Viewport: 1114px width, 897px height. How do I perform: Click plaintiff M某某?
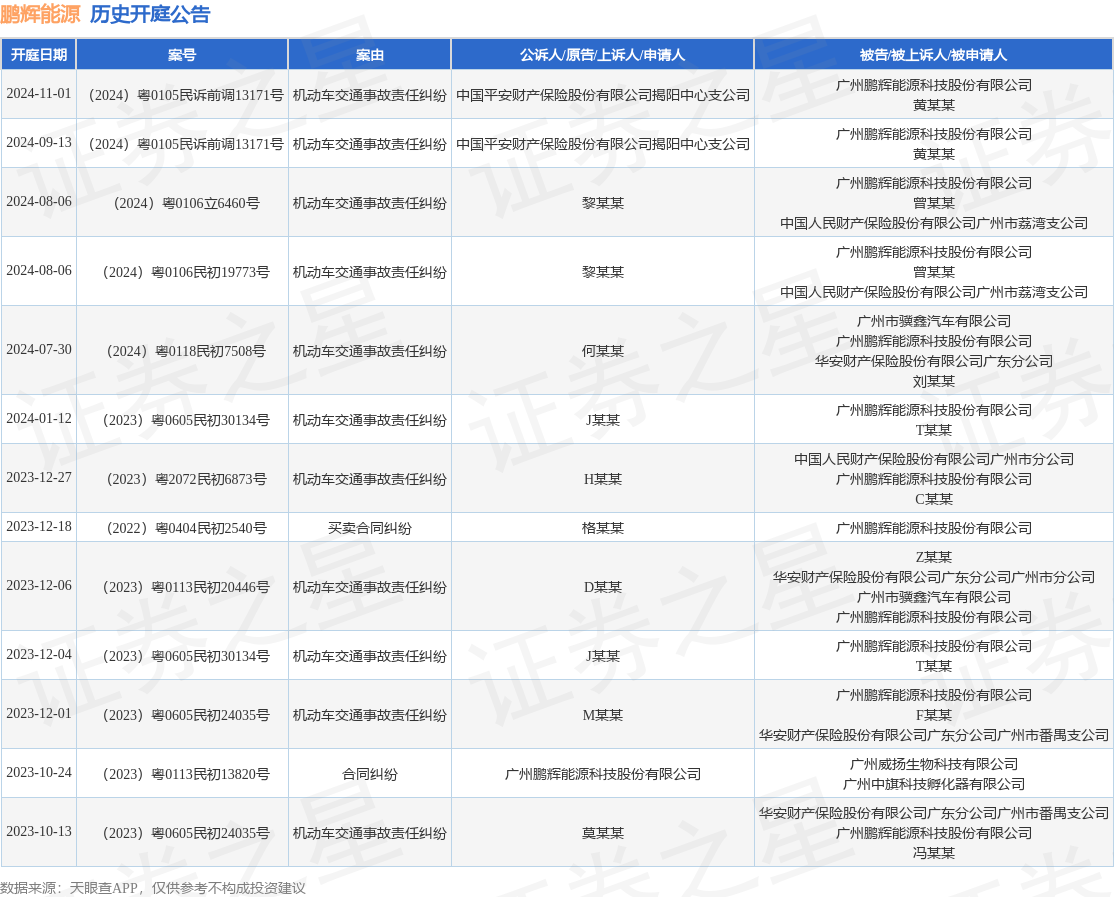click(x=602, y=715)
